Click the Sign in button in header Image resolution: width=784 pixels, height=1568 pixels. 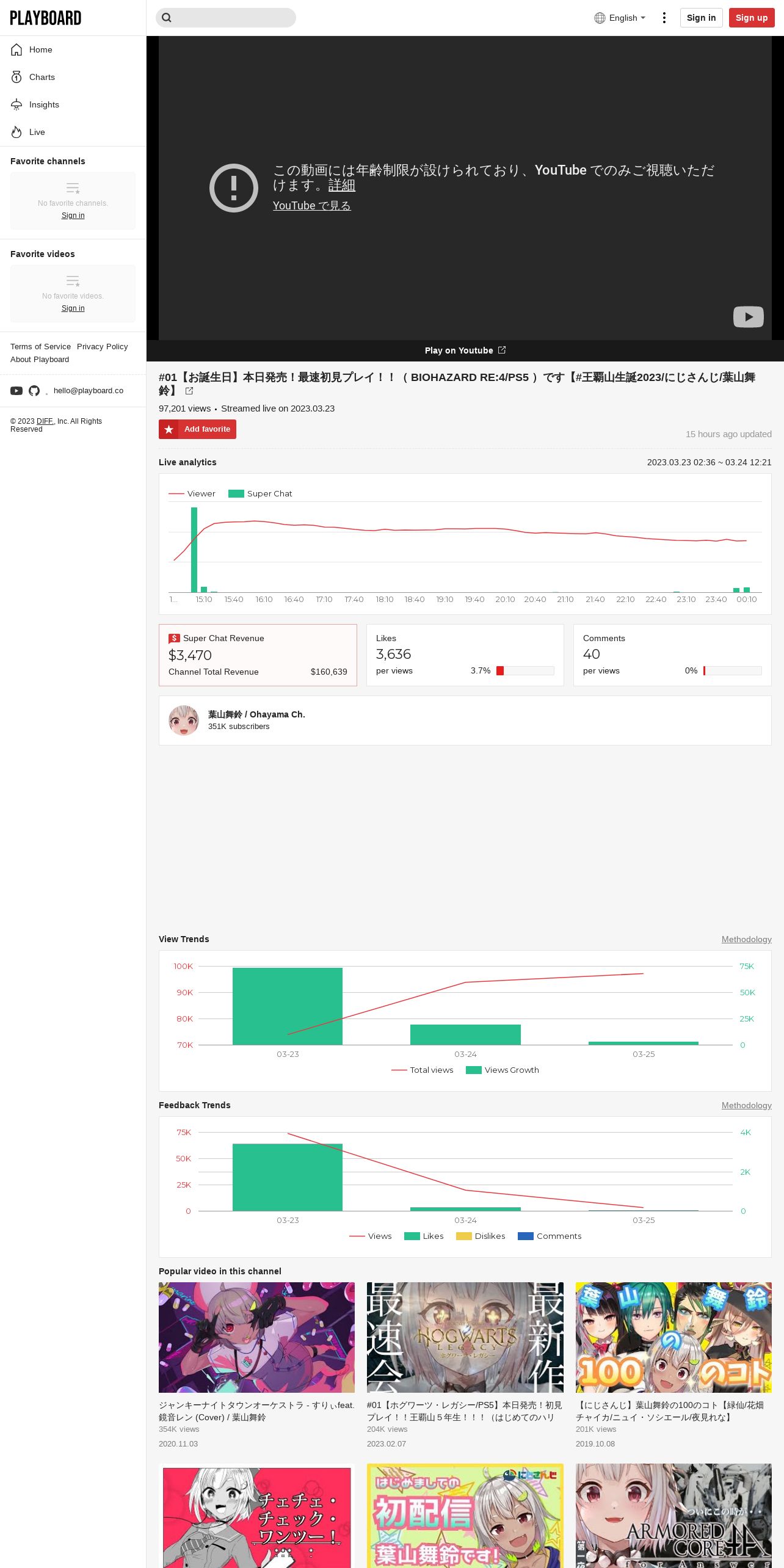coord(702,18)
